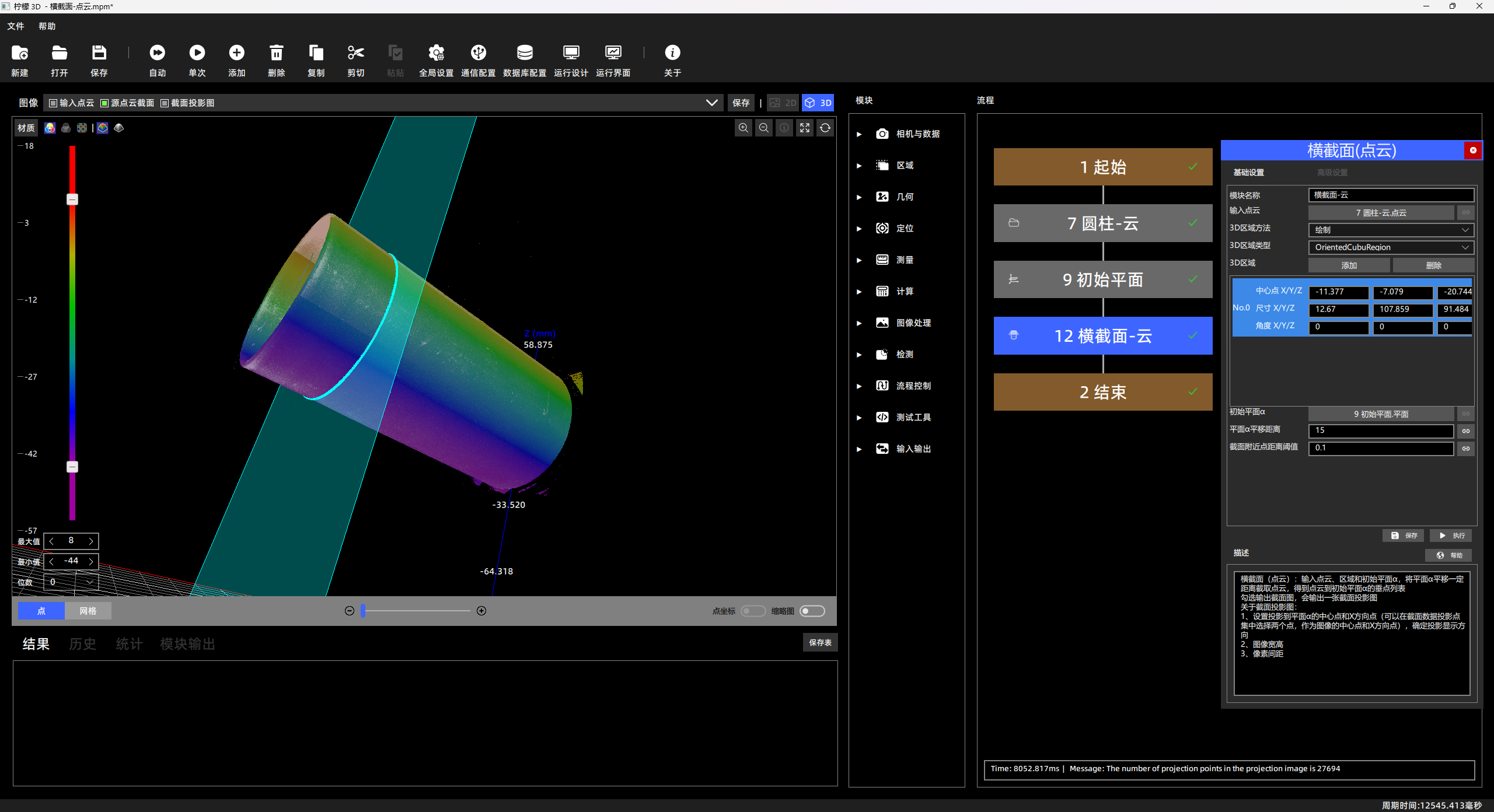Viewport: 1494px width, 812px height.
Task: Enable the 点坐标 switch
Action: click(x=753, y=611)
